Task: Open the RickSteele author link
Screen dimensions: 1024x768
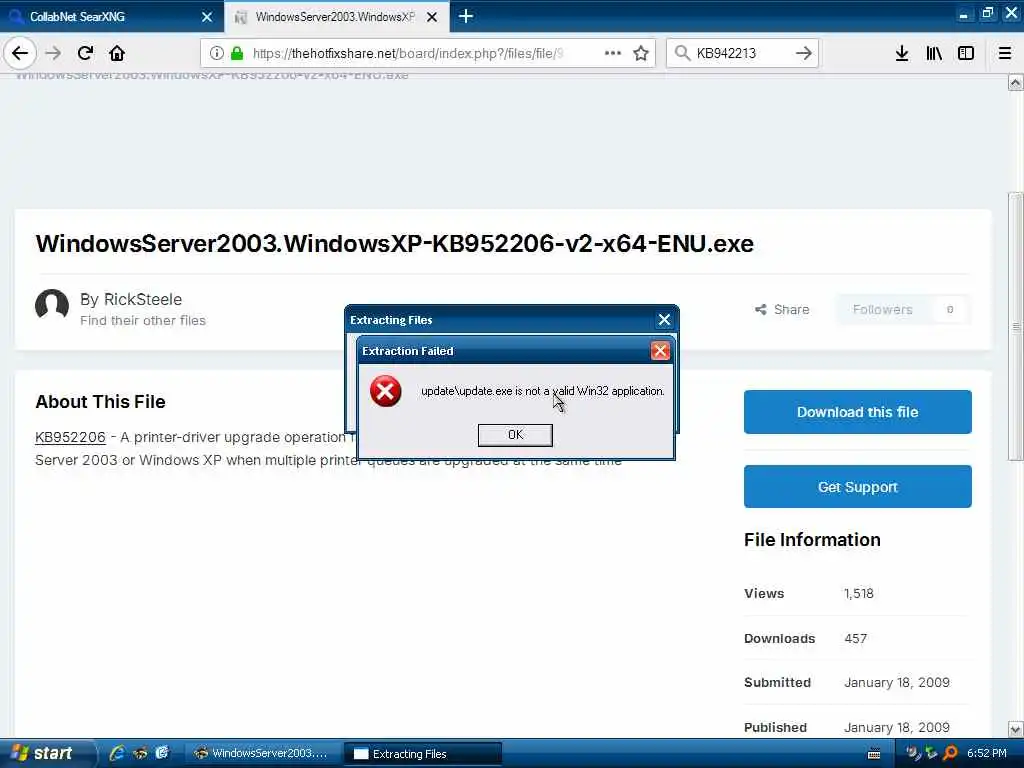Action: coord(143,299)
